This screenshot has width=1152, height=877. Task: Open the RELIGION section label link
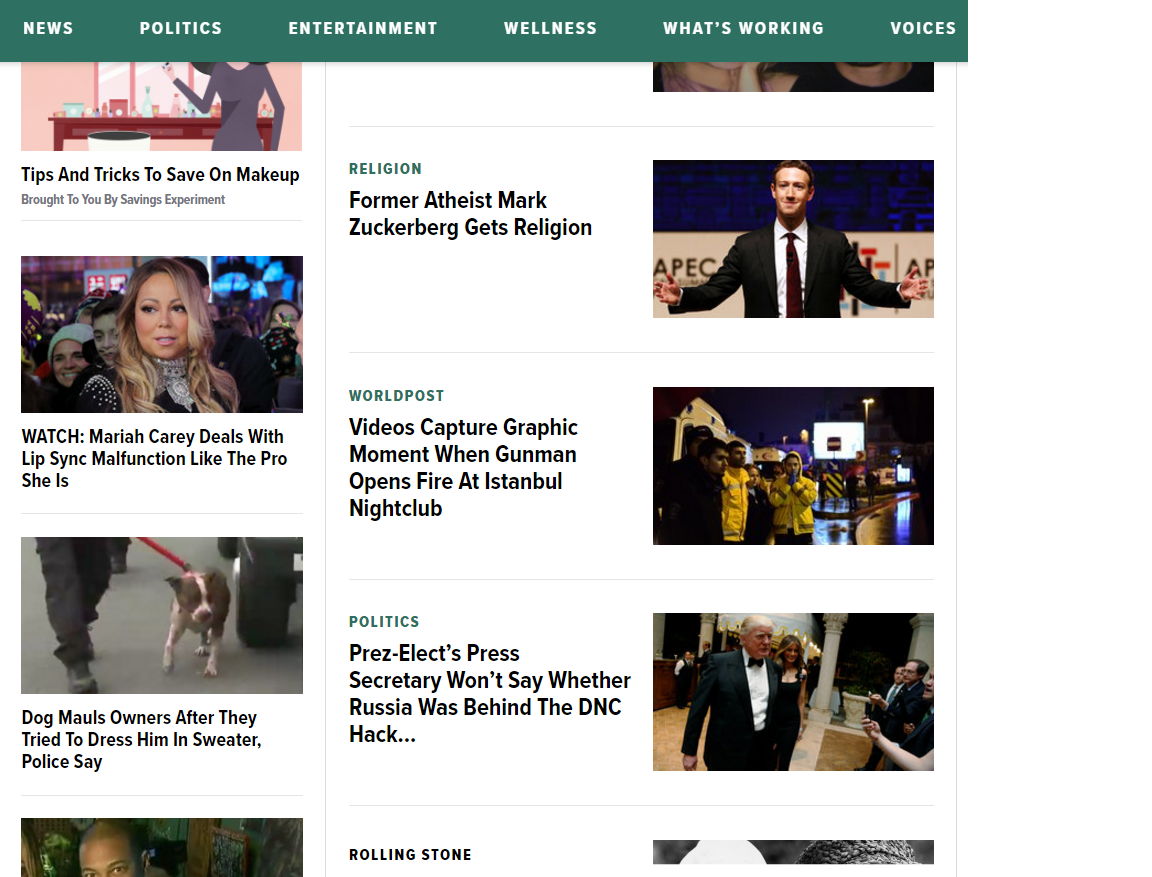pos(386,169)
